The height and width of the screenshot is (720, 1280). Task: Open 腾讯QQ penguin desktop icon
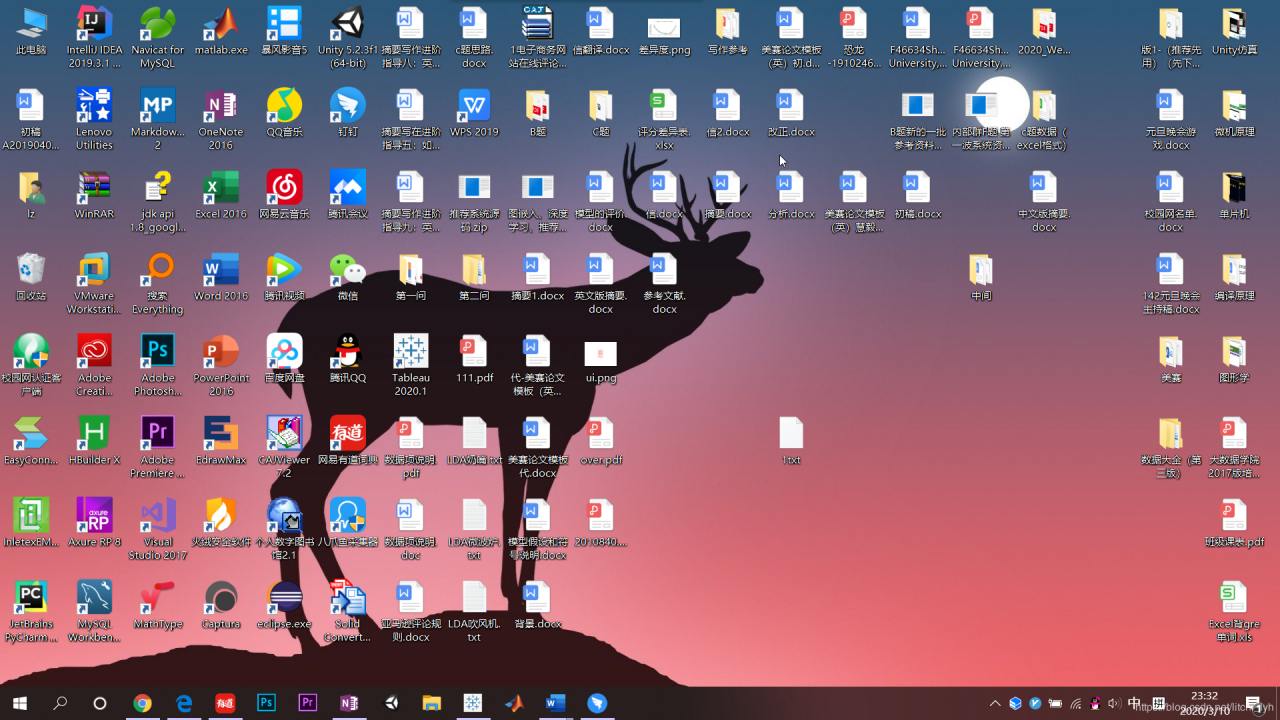pyautogui.click(x=348, y=359)
